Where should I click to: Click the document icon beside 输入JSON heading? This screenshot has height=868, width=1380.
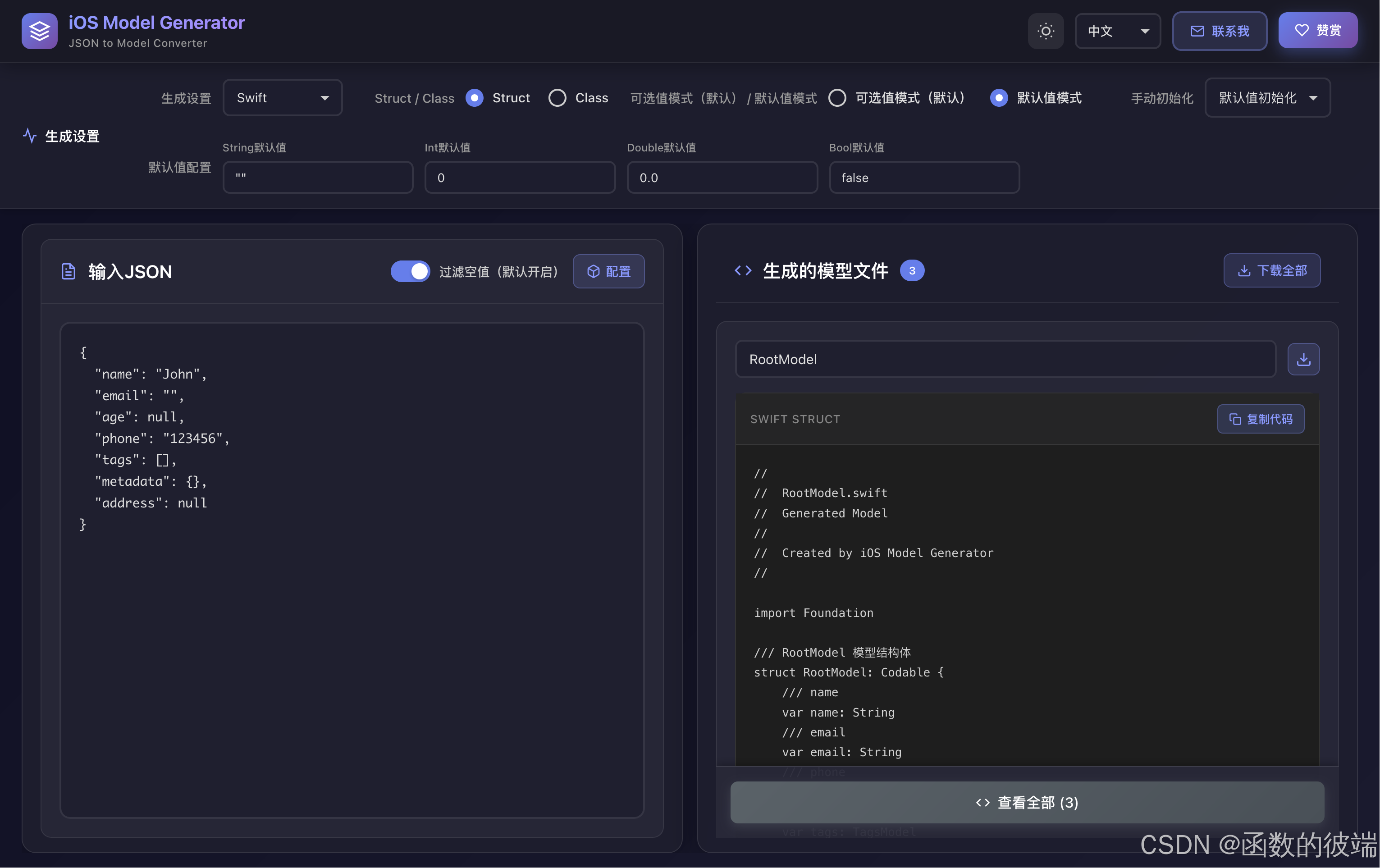[x=68, y=271]
